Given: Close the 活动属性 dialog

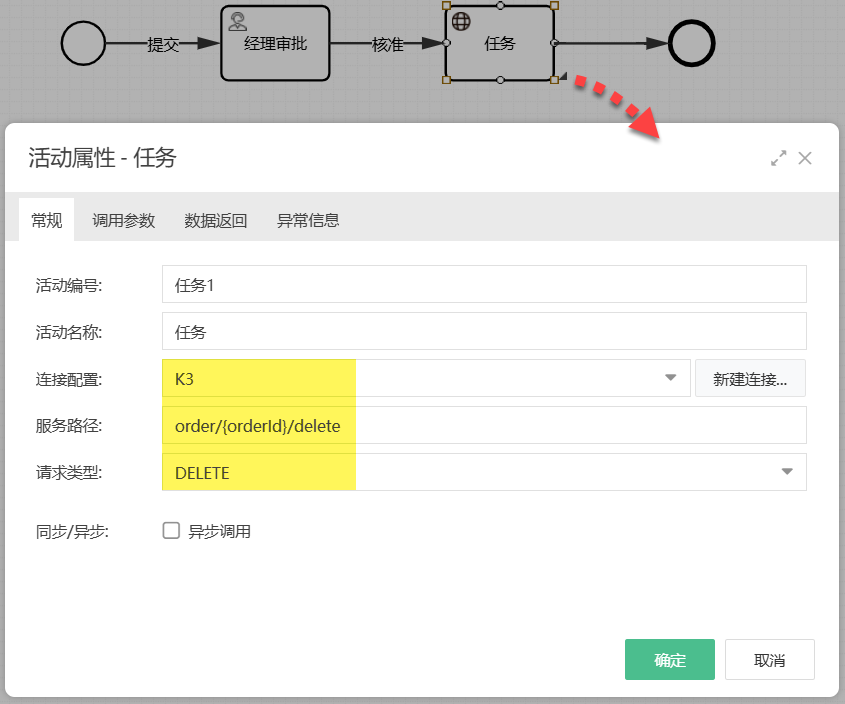Looking at the screenshot, I should coord(805,158).
